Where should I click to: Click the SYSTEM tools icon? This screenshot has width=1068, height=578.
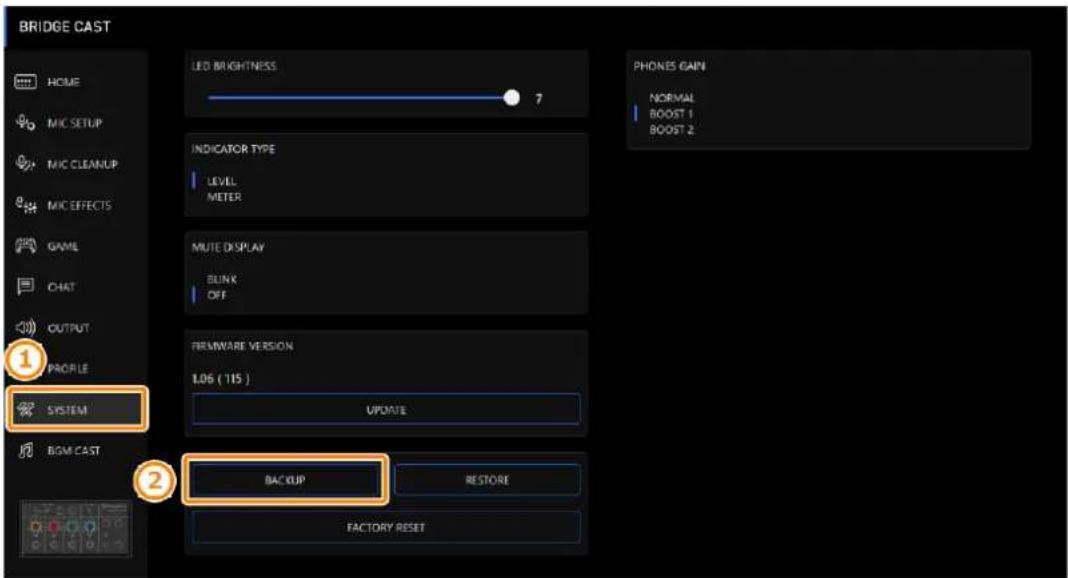pyautogui.click(x=25, y=410)
